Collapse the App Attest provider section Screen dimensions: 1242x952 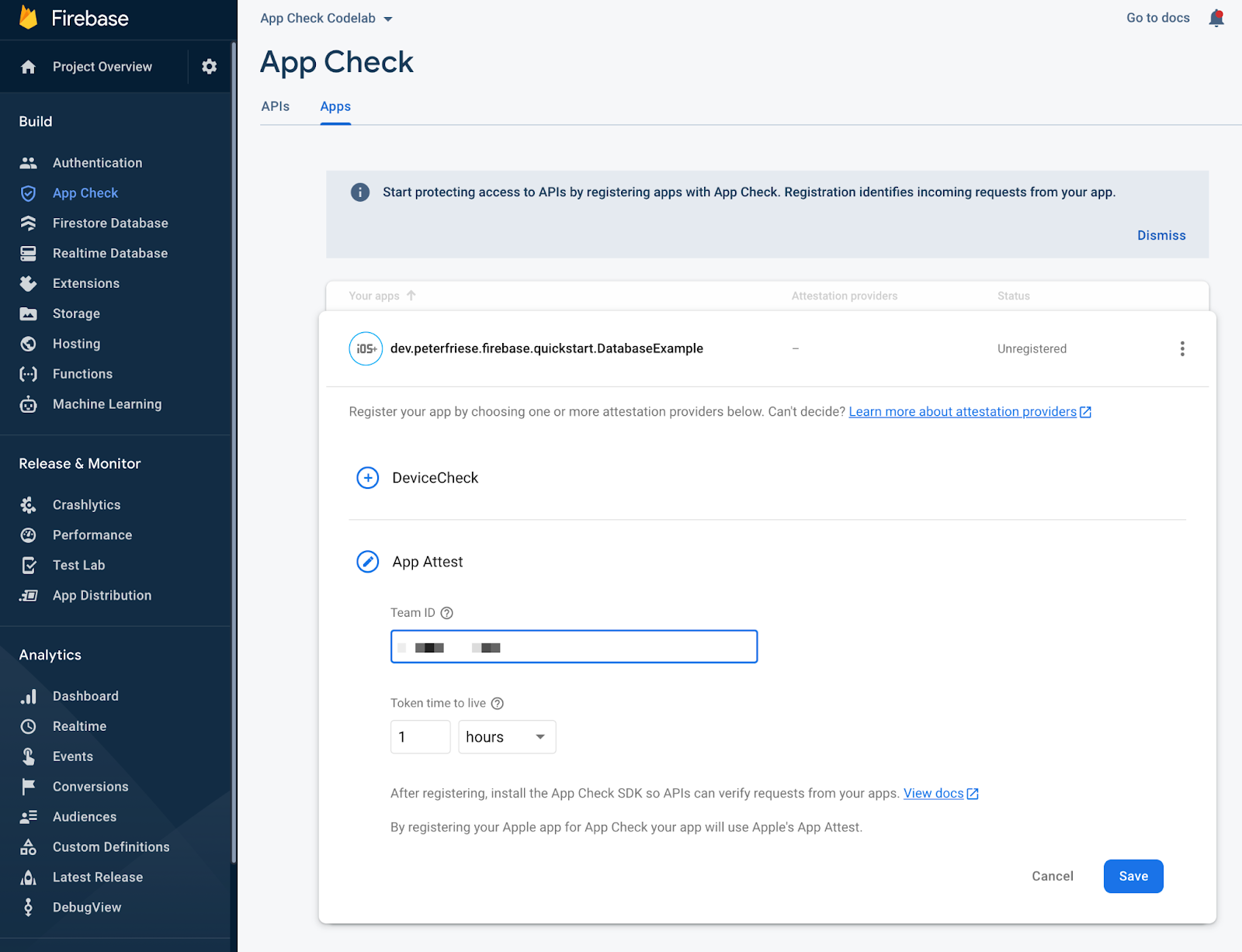click(368, 562)
